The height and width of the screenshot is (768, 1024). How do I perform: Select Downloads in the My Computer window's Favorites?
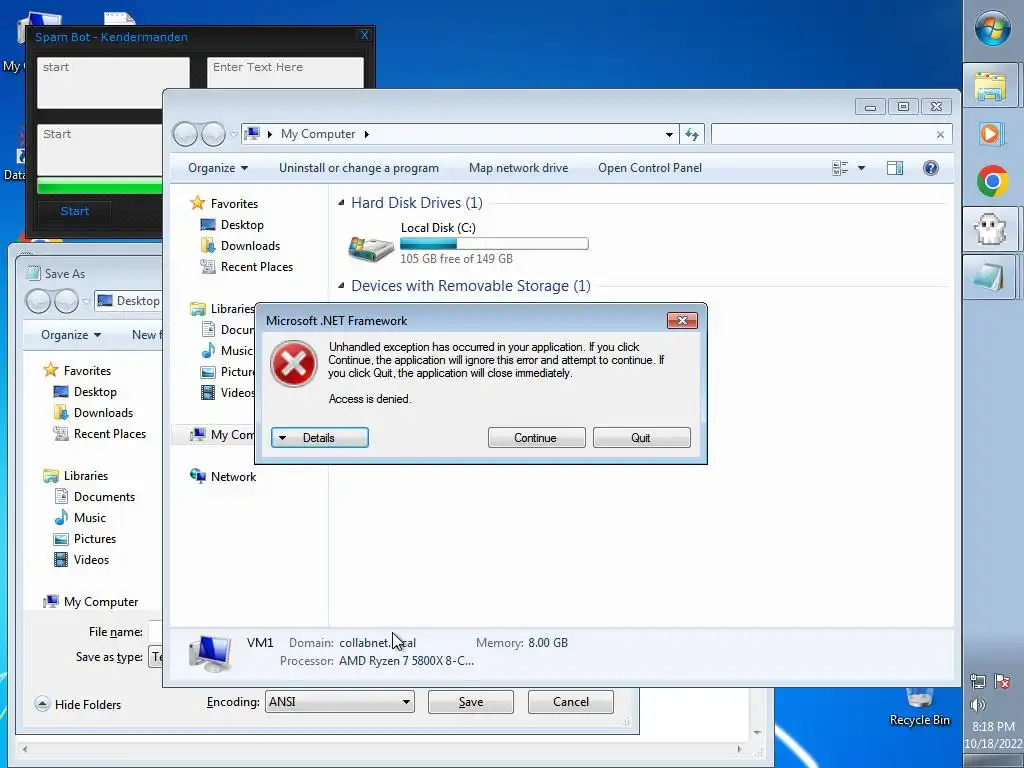(x=250, y=246)
